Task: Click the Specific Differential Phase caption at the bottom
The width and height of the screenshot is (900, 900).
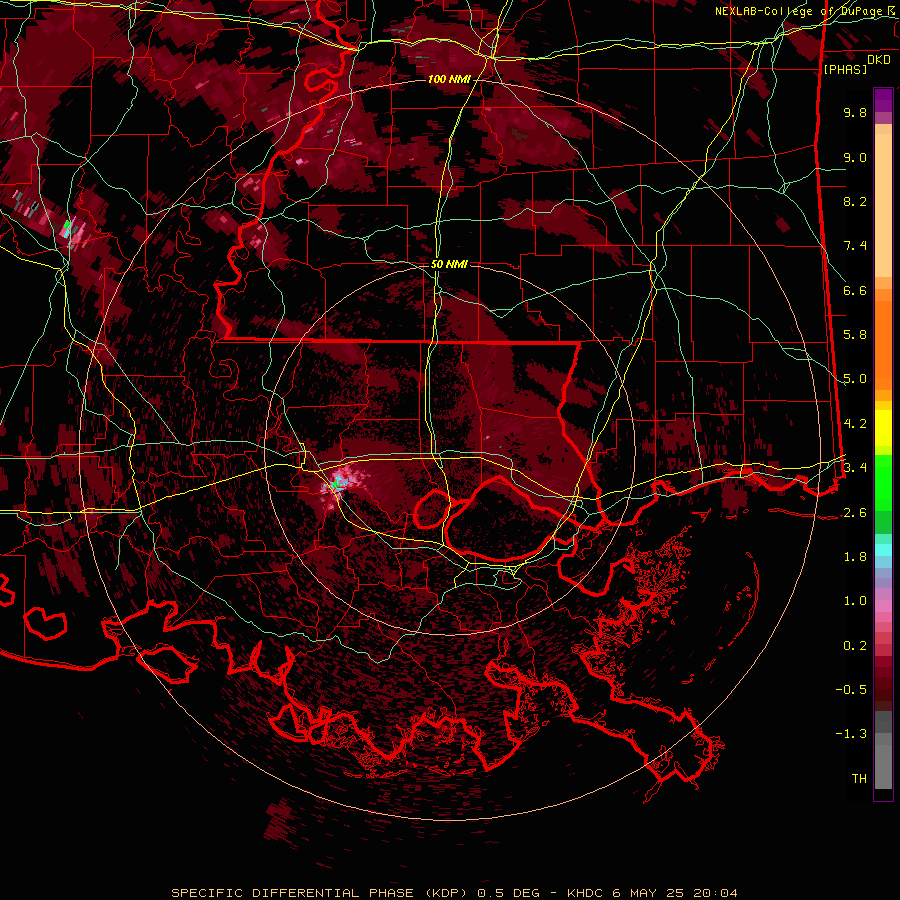Action: click(x=455, y=893)
